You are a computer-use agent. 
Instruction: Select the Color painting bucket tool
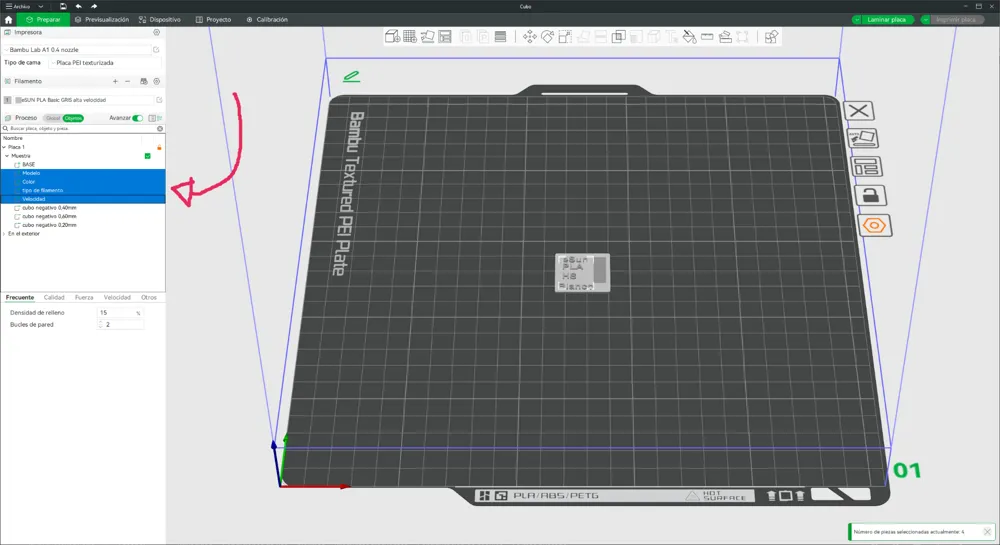coord(689,36)
